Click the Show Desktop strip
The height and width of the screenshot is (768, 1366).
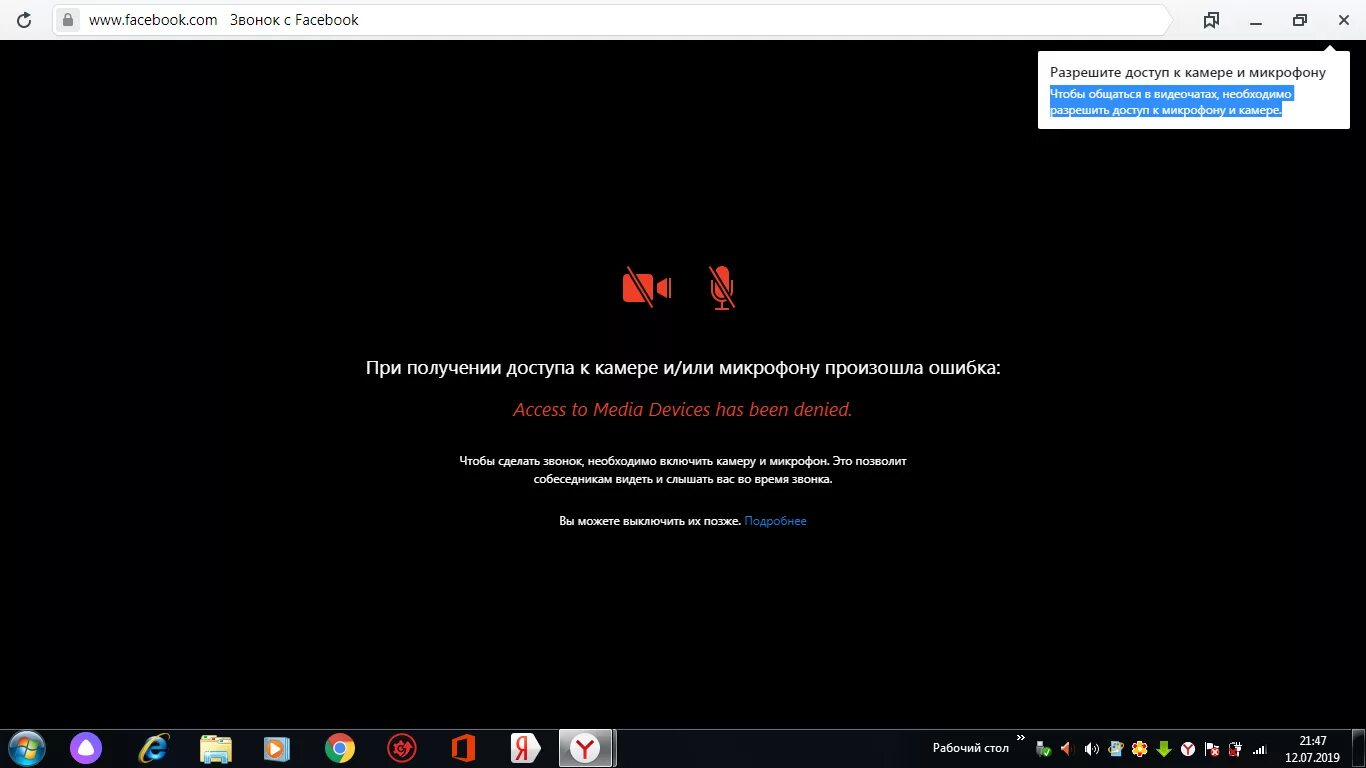1359,749
